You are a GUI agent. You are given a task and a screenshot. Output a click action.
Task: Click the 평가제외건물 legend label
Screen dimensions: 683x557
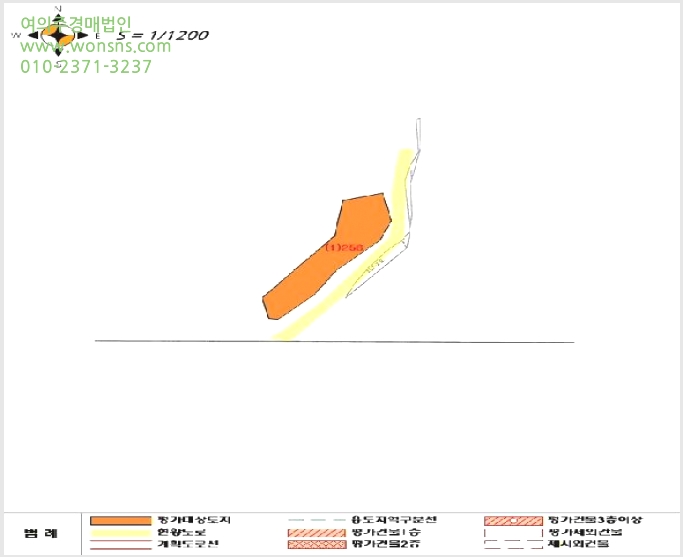(585, 532)
